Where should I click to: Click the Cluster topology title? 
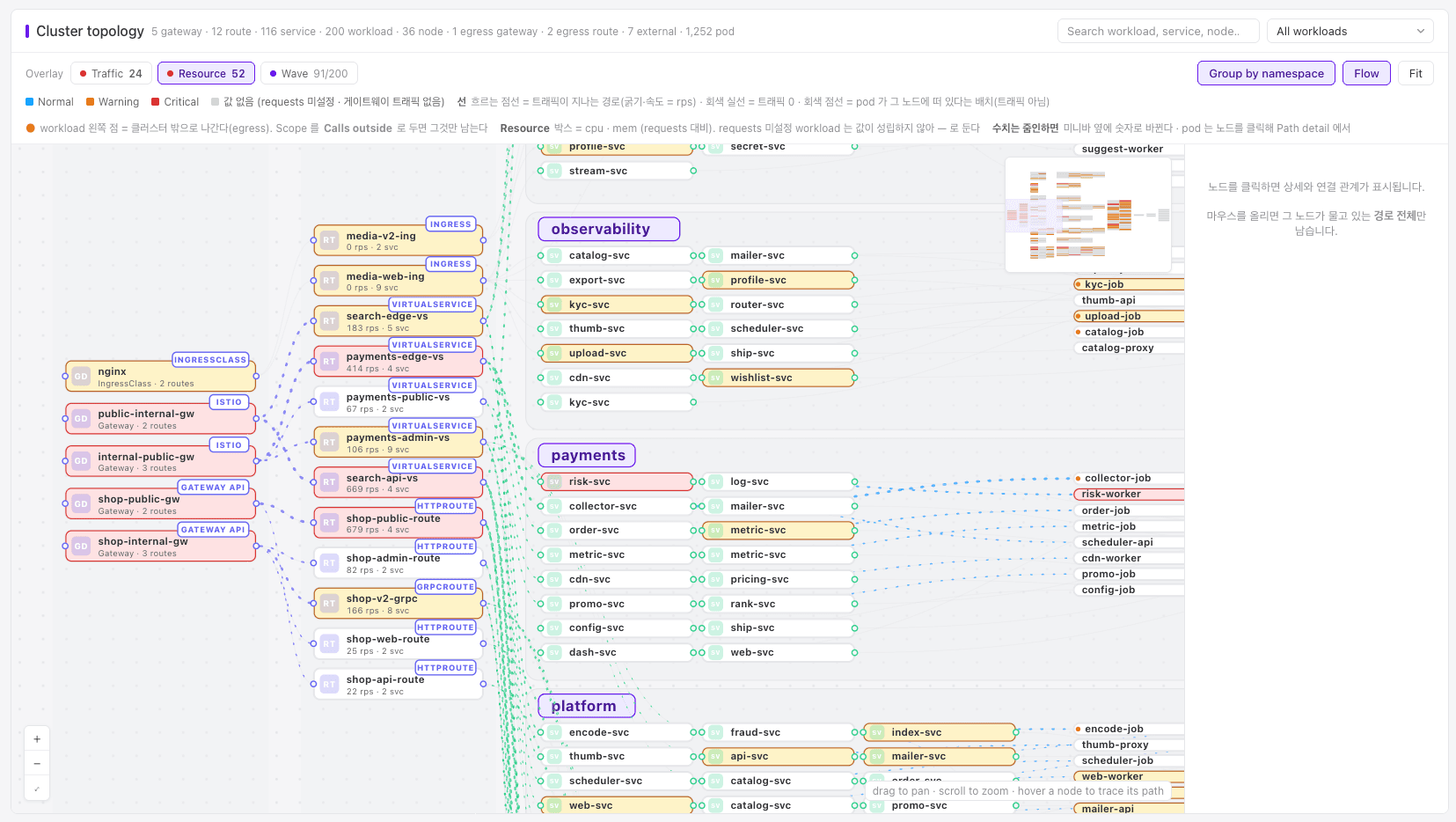(x=90, y=31)
